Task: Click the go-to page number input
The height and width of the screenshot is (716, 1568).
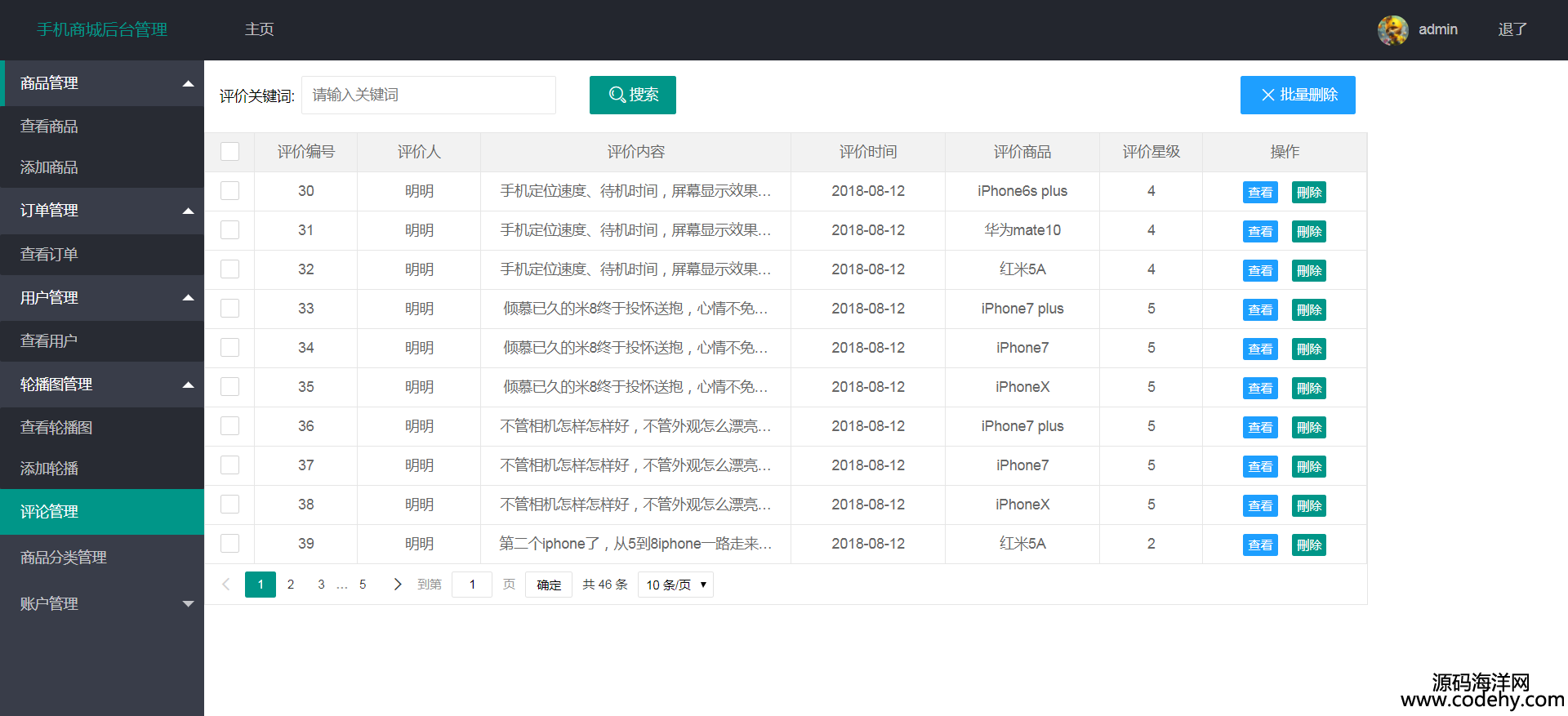Action: pos(472,585)
